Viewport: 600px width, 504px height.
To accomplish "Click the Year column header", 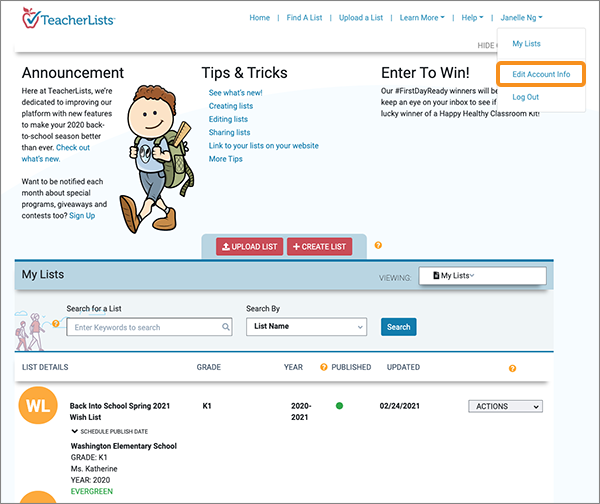I will [293, 367].
